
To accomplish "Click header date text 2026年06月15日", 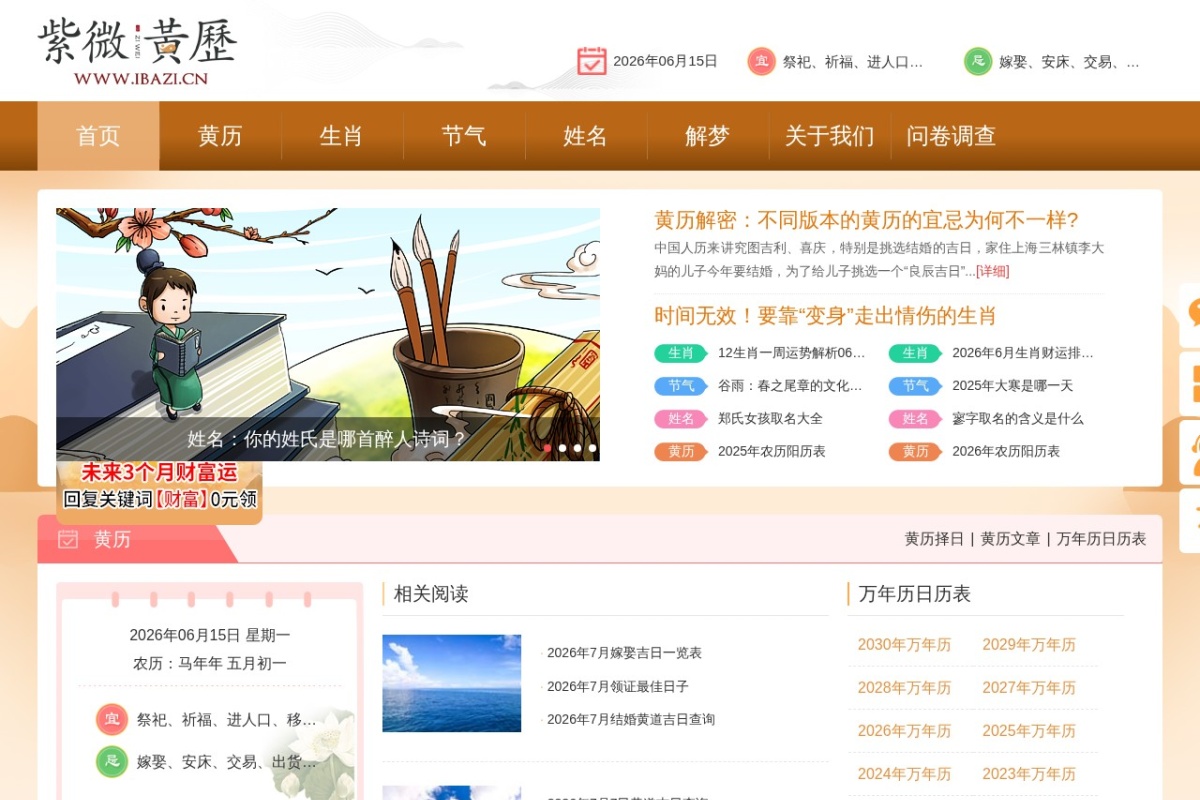I will click(665, 61).
